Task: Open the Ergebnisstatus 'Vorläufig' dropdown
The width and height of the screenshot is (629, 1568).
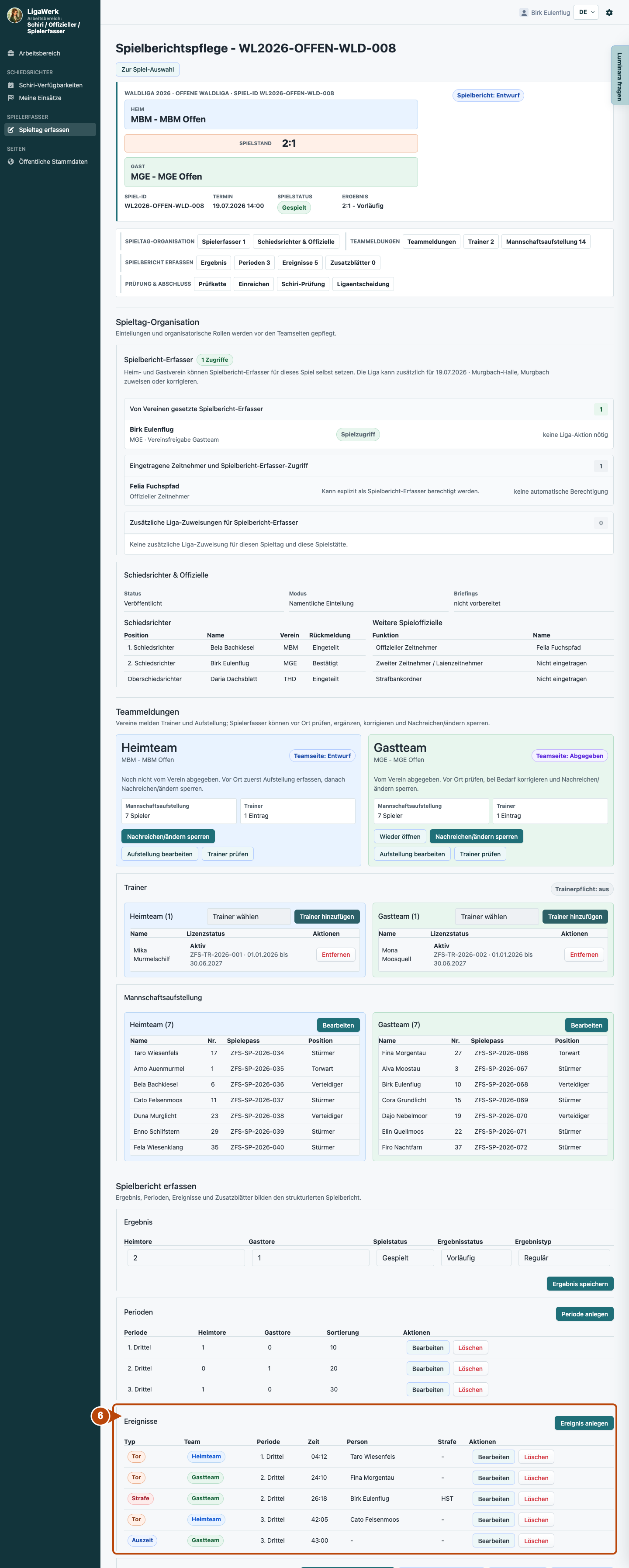Action: (476, 1257)
